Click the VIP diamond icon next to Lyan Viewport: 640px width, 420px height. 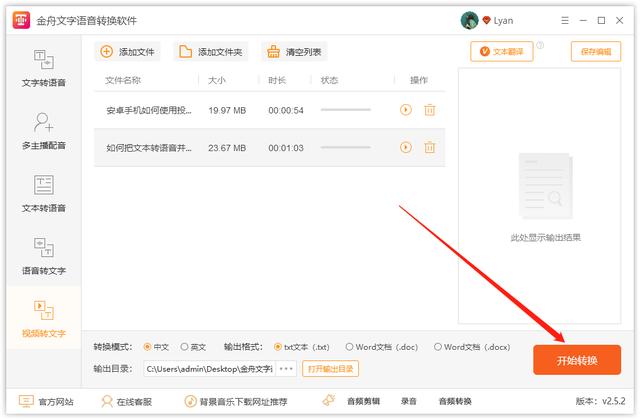point(486,20)
